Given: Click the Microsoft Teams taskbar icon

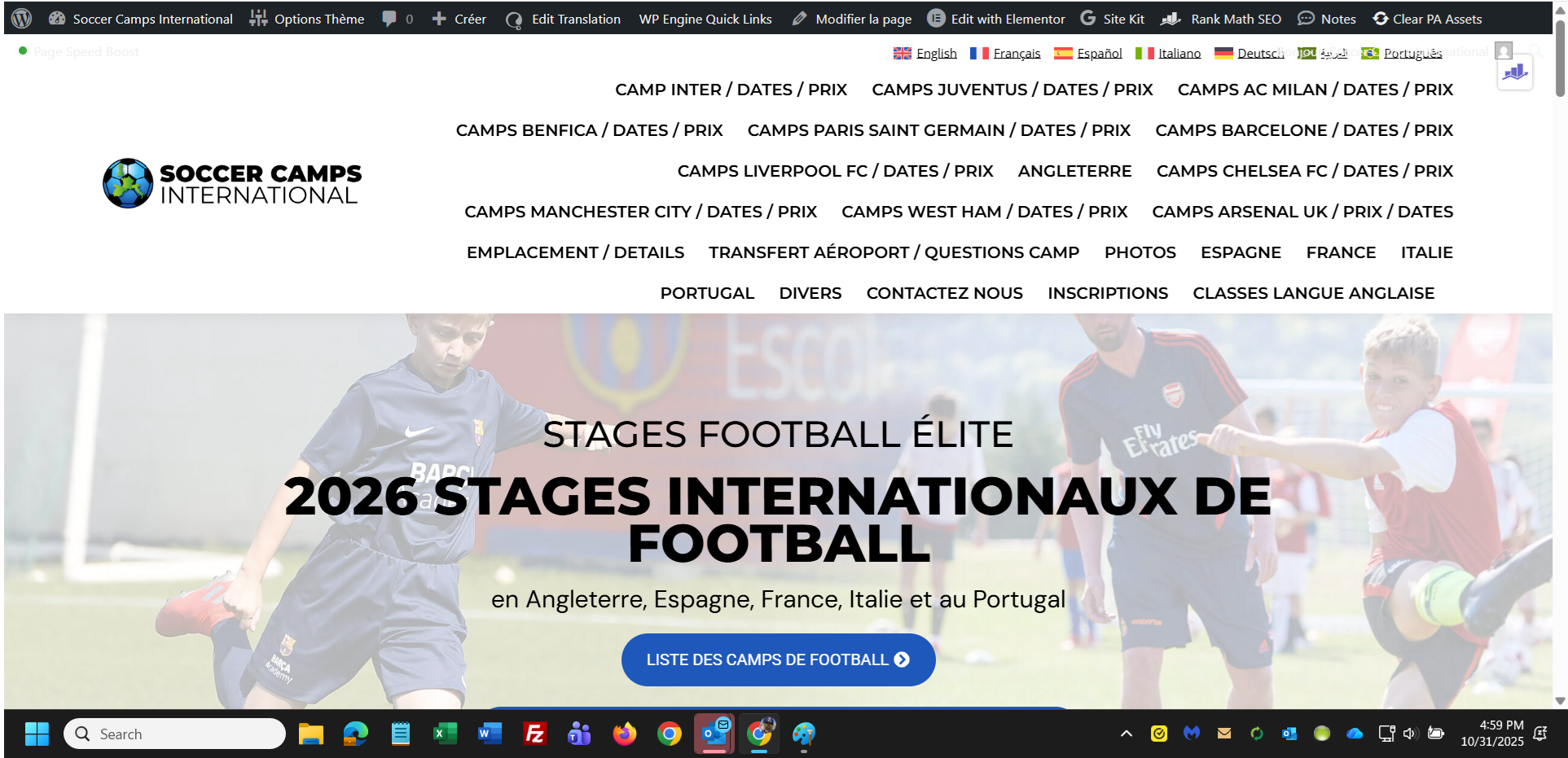Looking at the screenshot, I should click(579, 734).
